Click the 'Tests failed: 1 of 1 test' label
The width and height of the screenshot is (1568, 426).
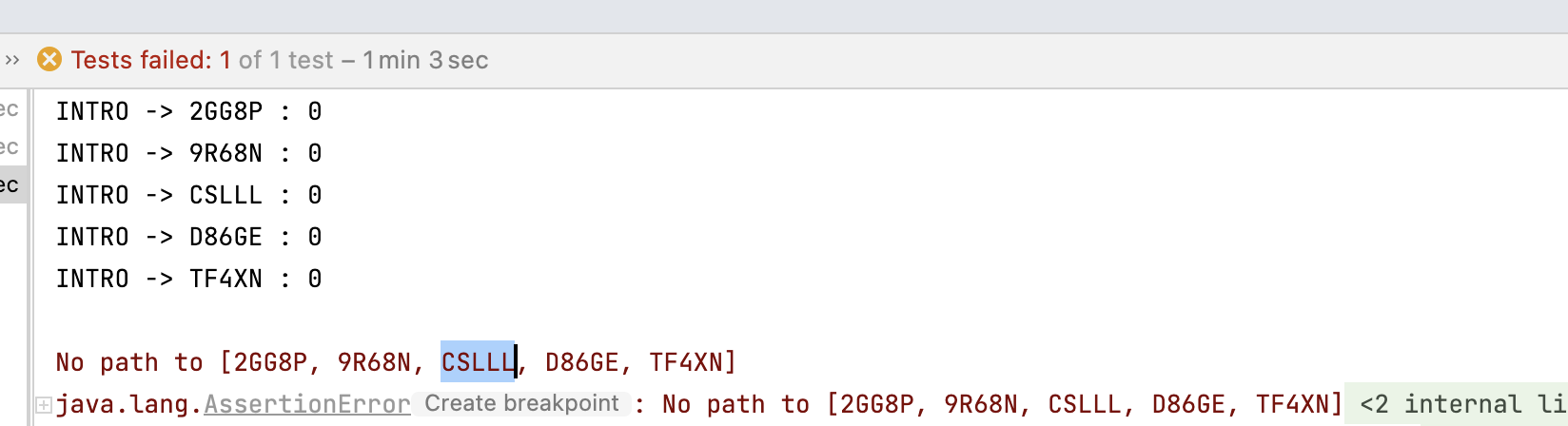pyautogui.click(x=202, y=60)
